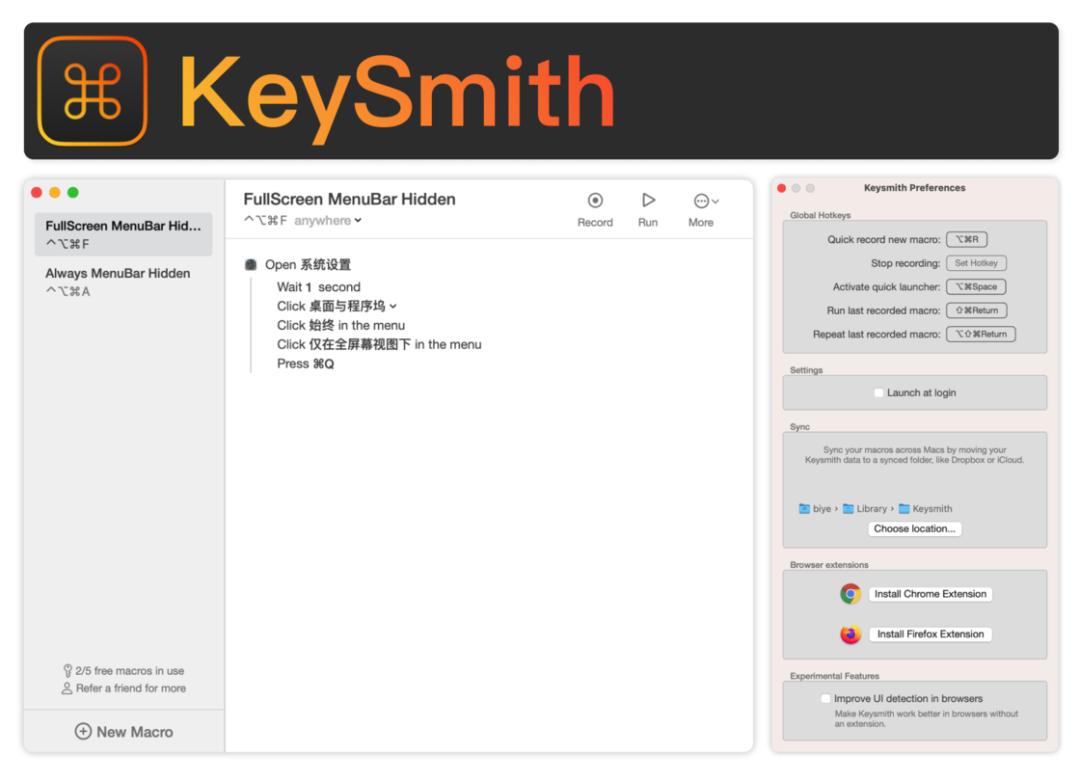Select the Press ⌘Q step
1080x782 pixels.
306,364
